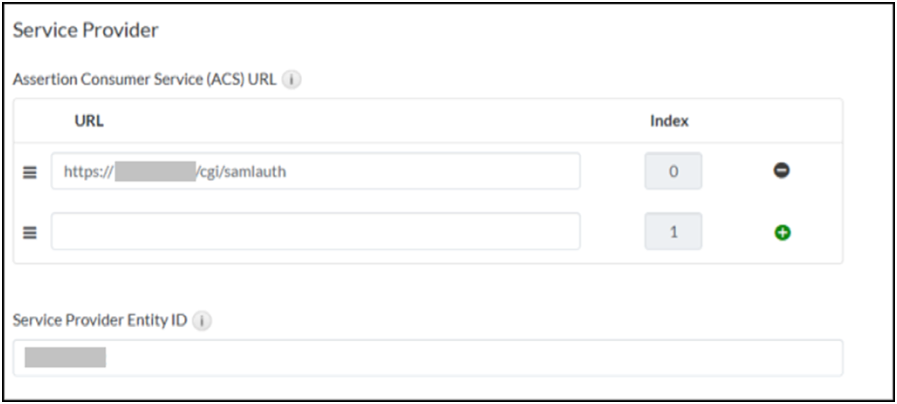Click the redacted hostname in the first URL

155,171
